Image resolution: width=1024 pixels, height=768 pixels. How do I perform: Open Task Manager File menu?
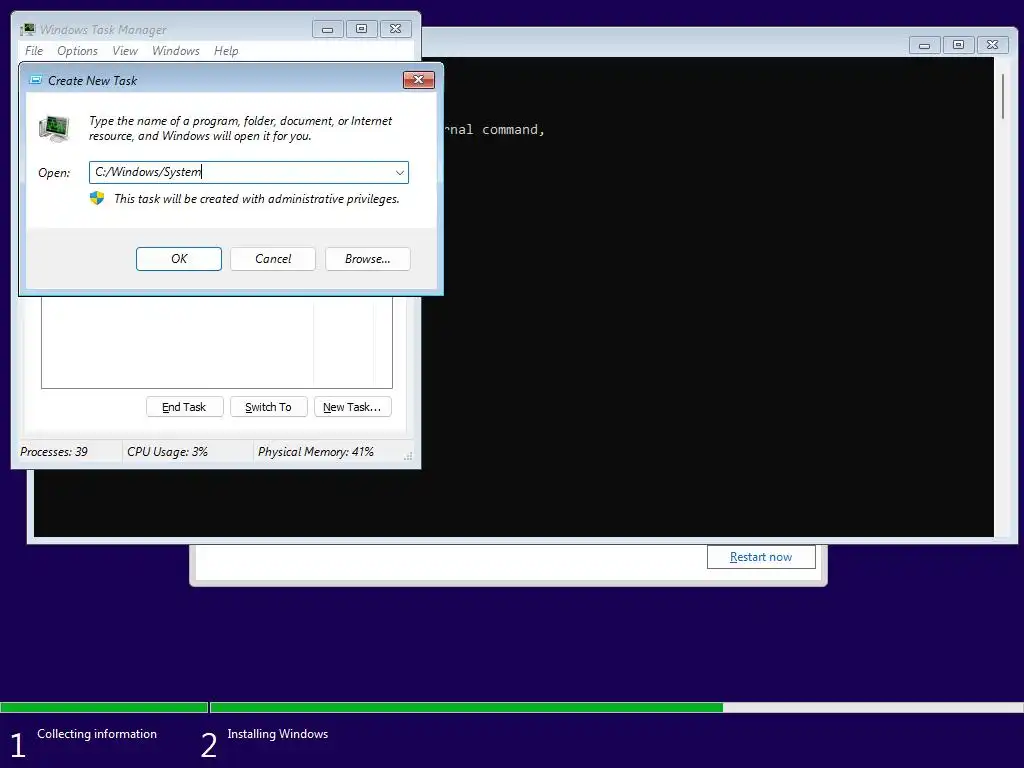pyautogui.click(x=34, y=51)
